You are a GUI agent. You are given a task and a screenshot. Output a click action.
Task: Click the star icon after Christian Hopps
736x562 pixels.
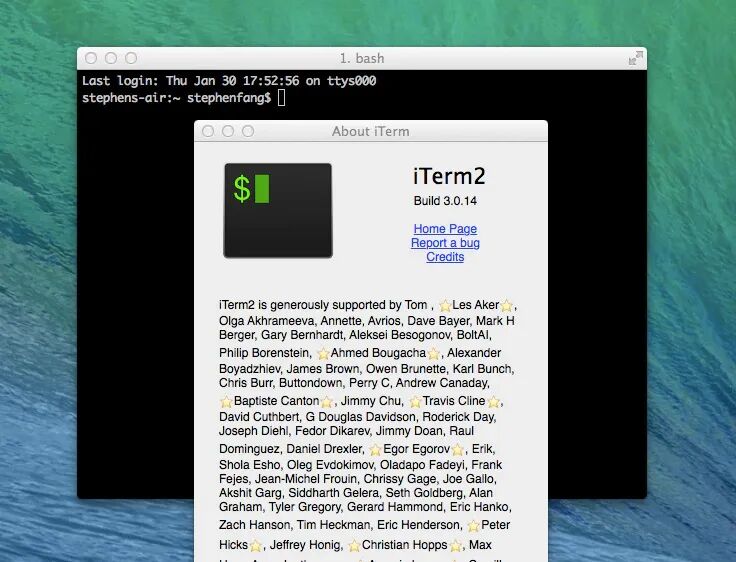[456, 546]
